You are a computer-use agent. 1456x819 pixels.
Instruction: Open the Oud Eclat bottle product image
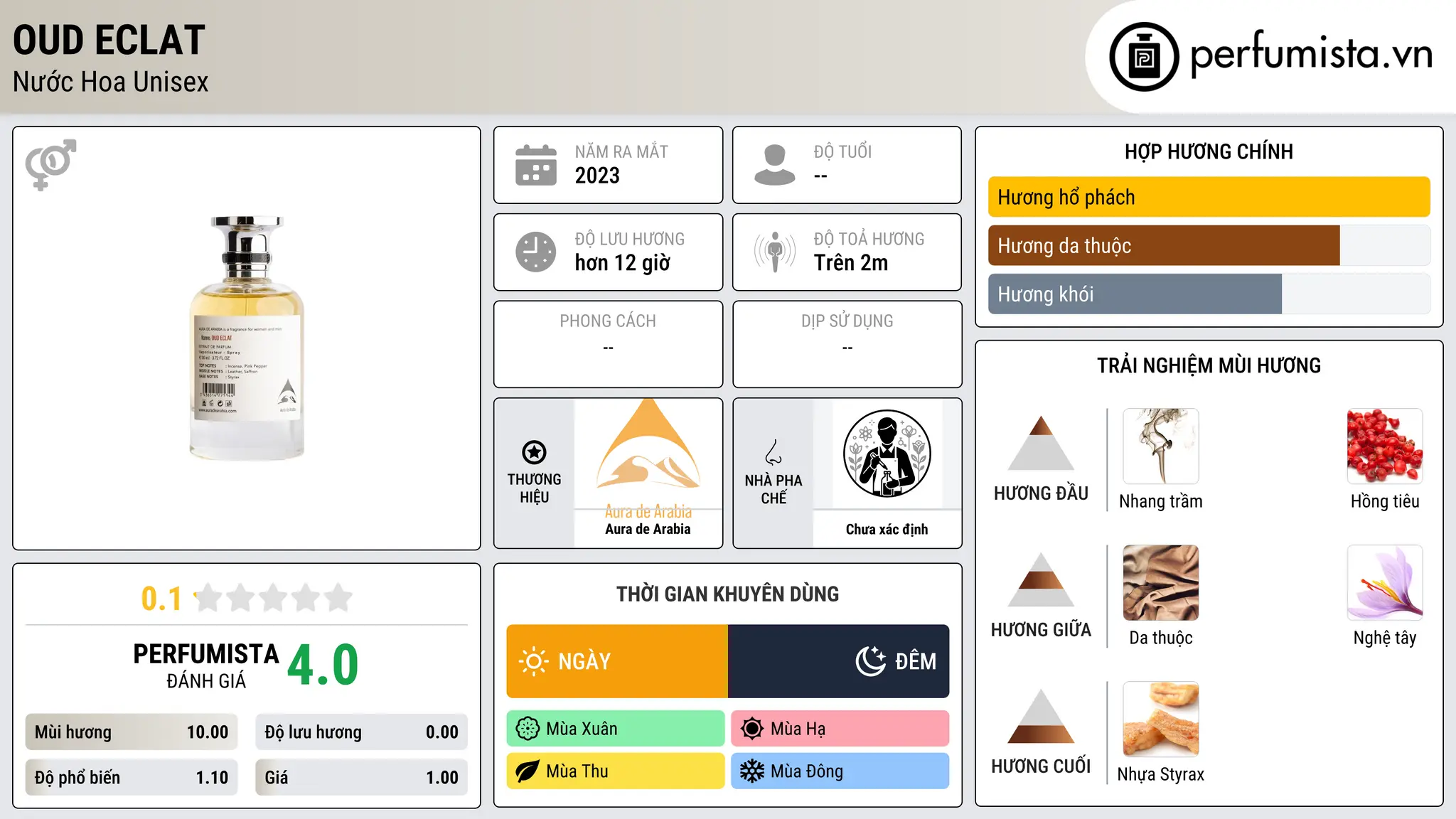(247, 338)
